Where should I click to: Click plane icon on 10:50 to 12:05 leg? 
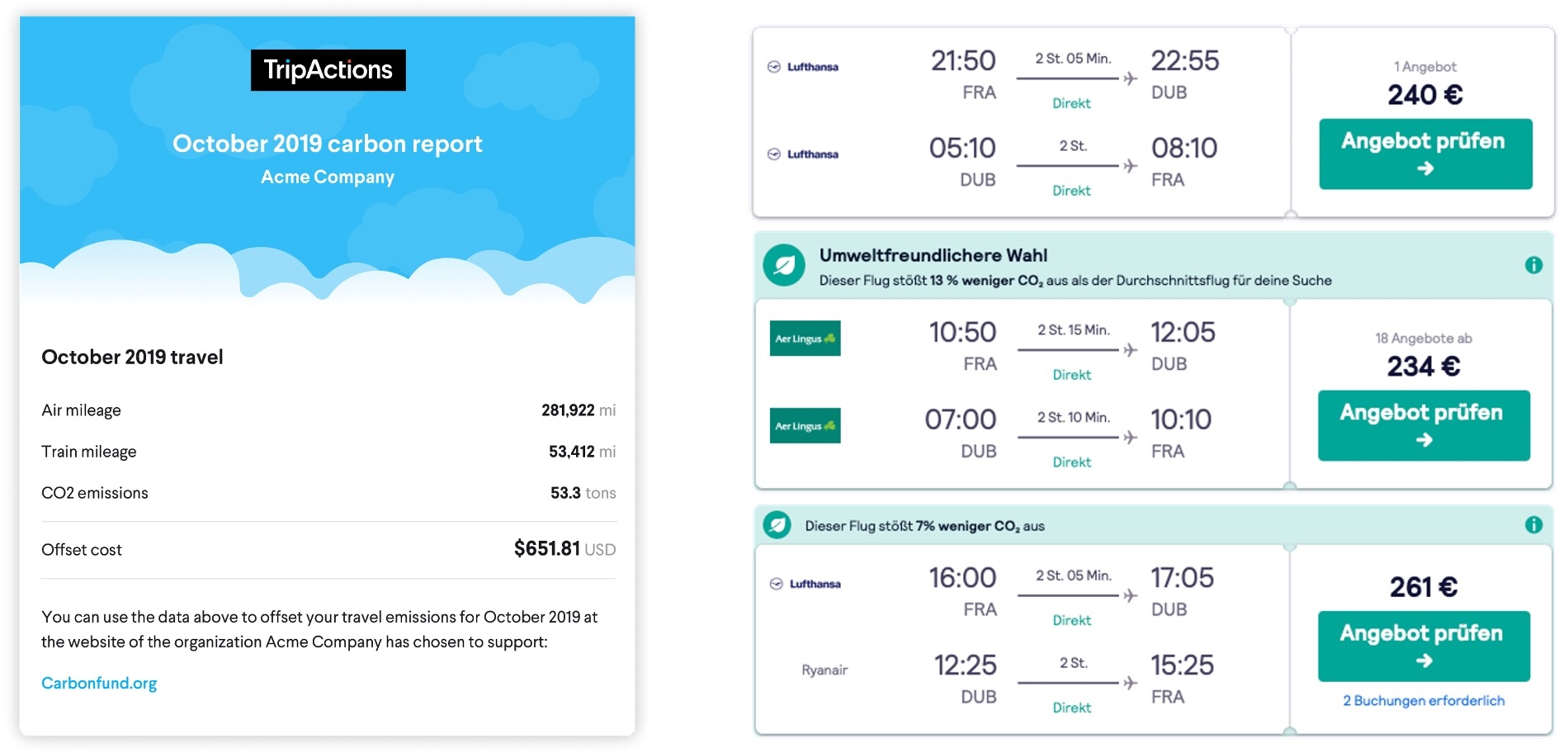[x=1130, y=350]
